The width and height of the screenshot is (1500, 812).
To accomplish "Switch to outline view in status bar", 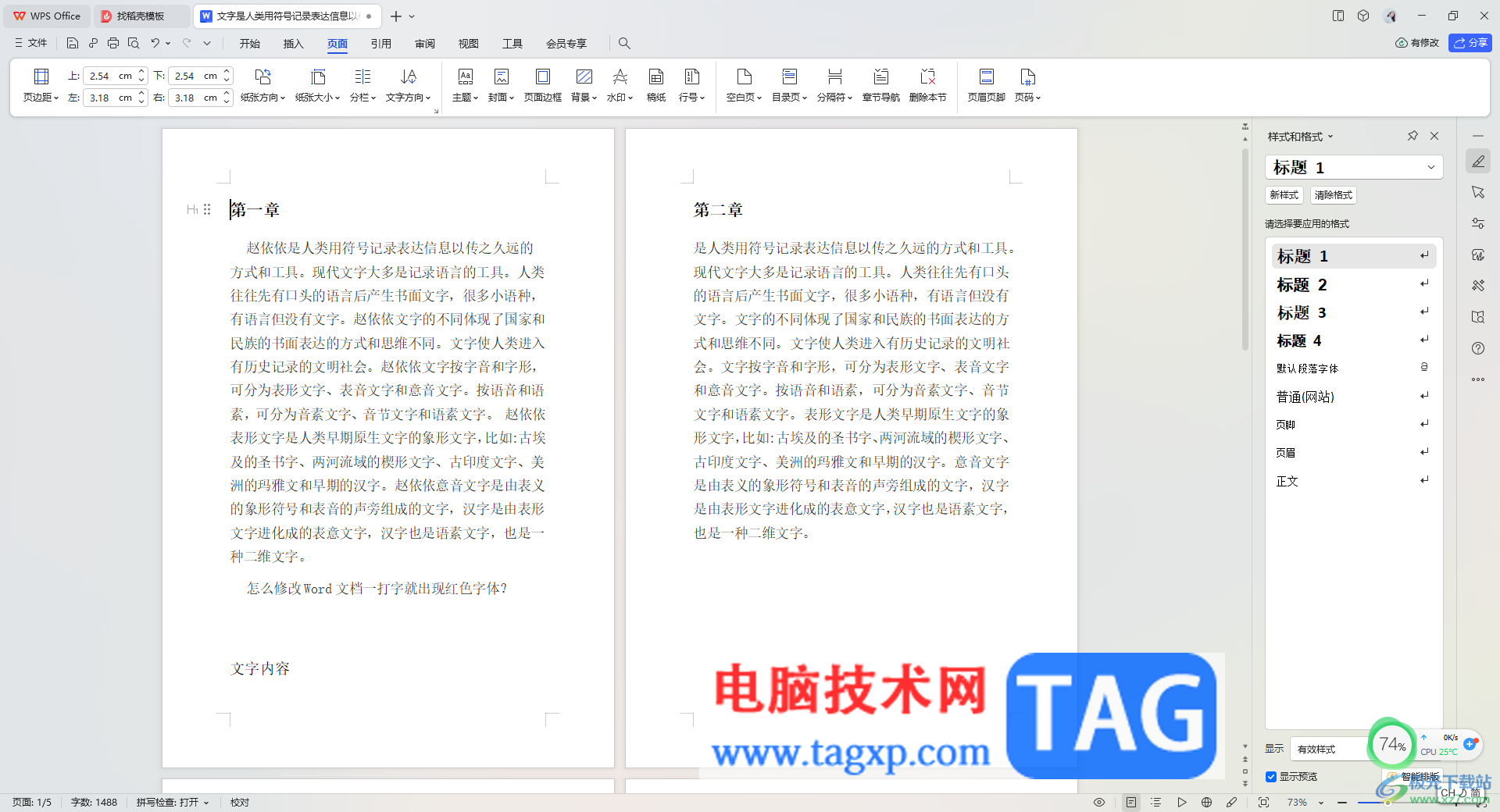I will (x=1156, y=803).
